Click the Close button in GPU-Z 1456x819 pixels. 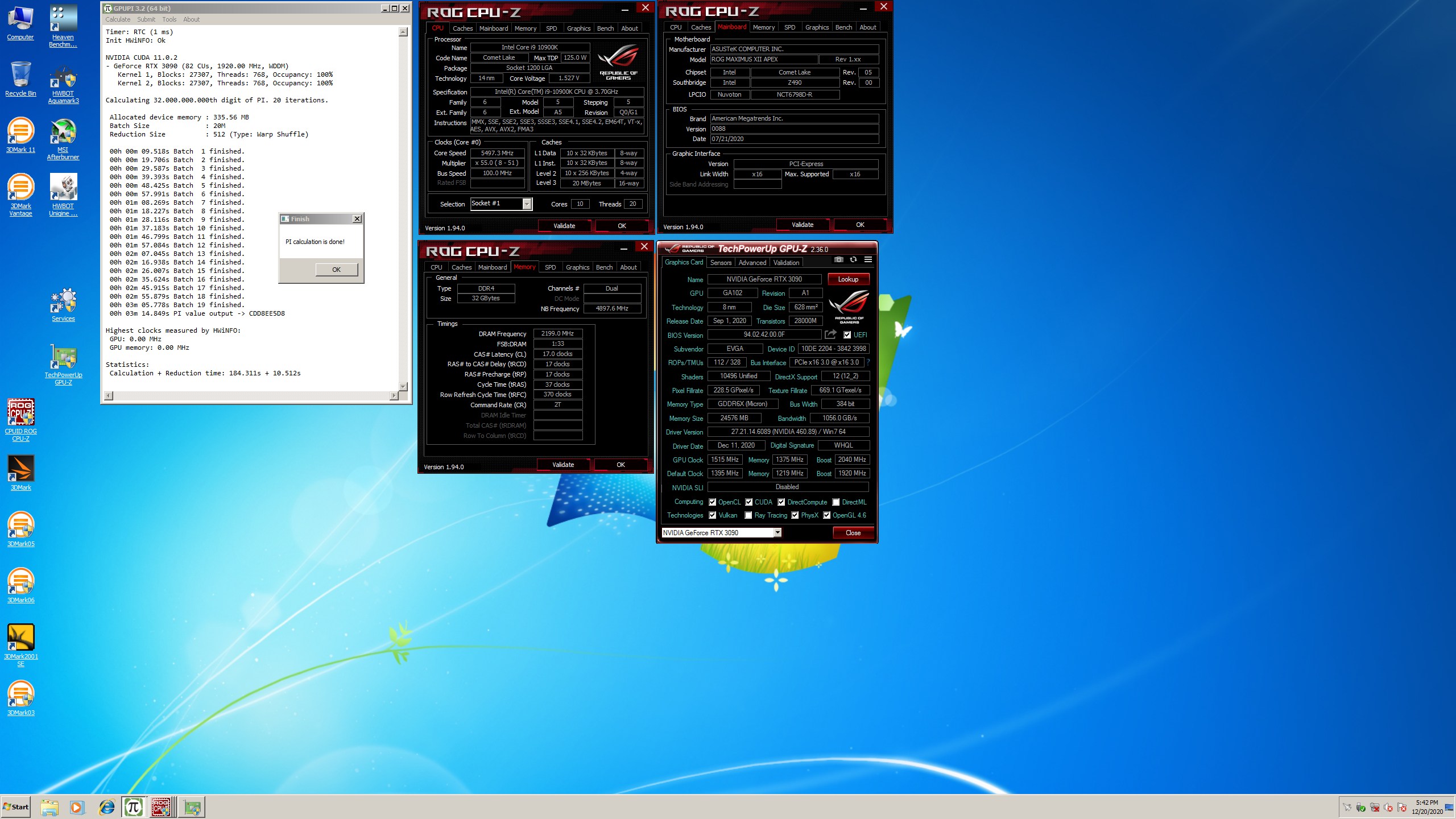click(853, 533)
